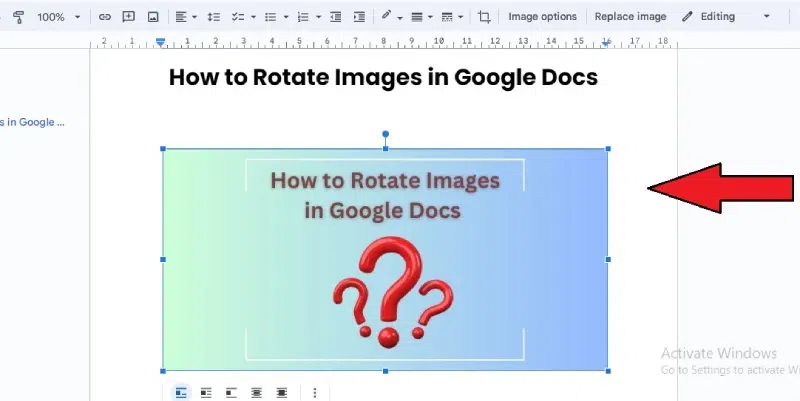Place the image In front of text
Image resolution: width=800 pixels, height=401 pixels.
point(282,392)
